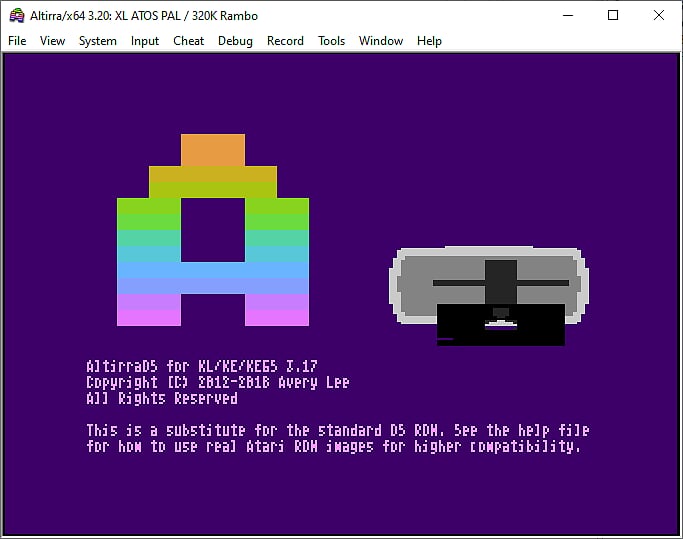
Task: Open the Record menu
Action: pos(285,41)
